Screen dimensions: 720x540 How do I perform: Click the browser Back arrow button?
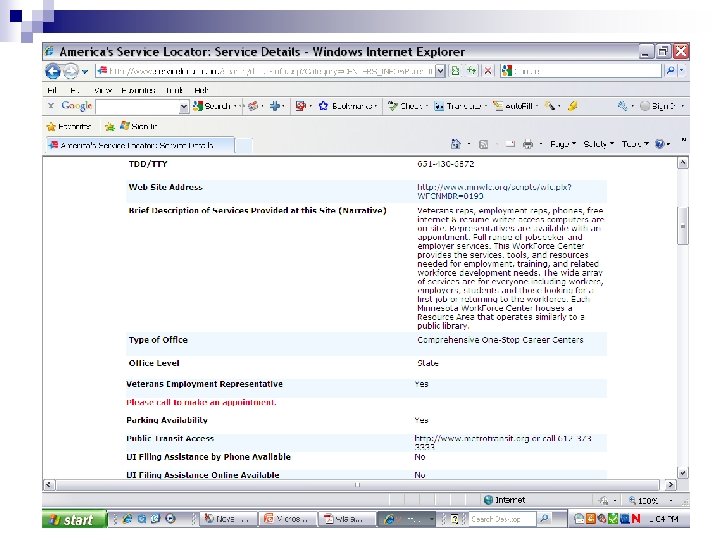click(53, 71)
